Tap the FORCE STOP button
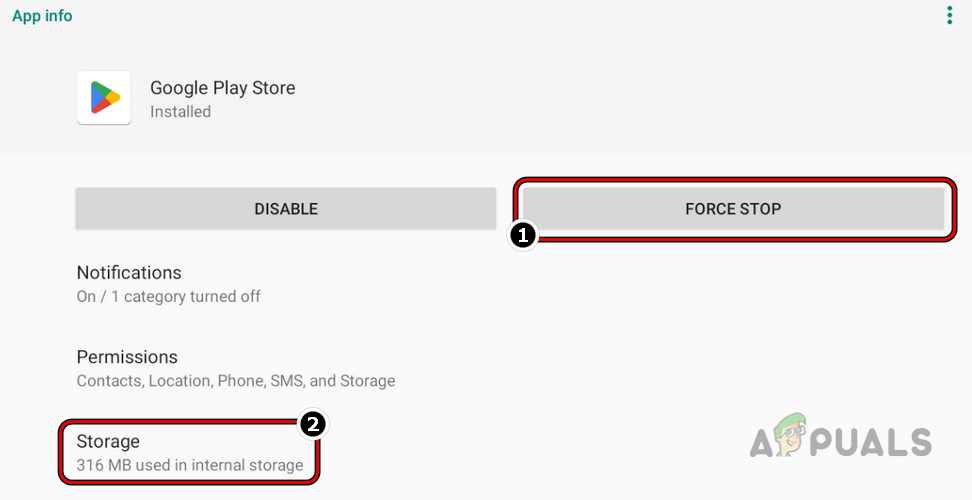This screenshot has height=500, width=972. tap(733, 209)
